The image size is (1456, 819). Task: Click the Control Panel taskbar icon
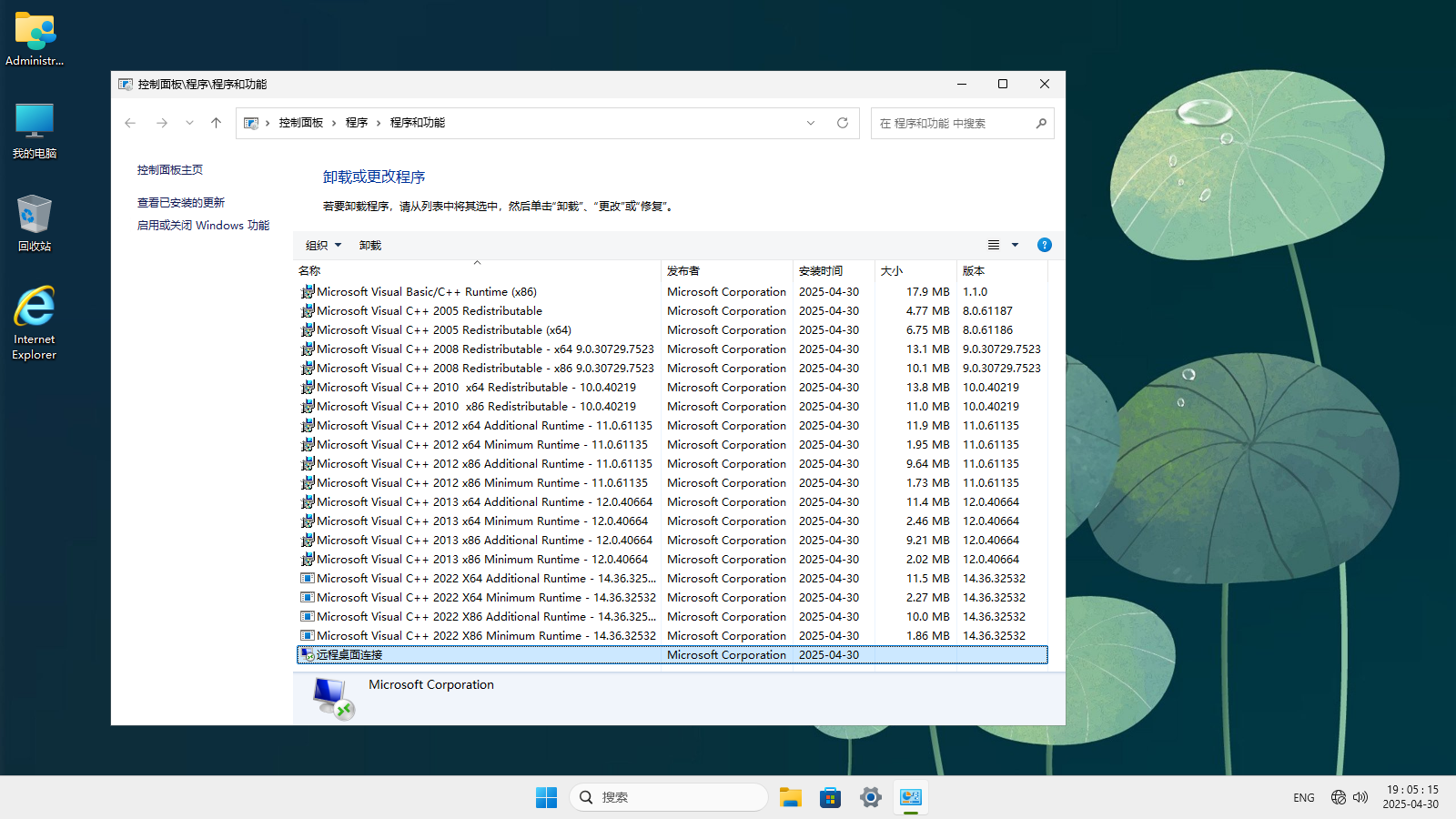(x=911, y=798)
